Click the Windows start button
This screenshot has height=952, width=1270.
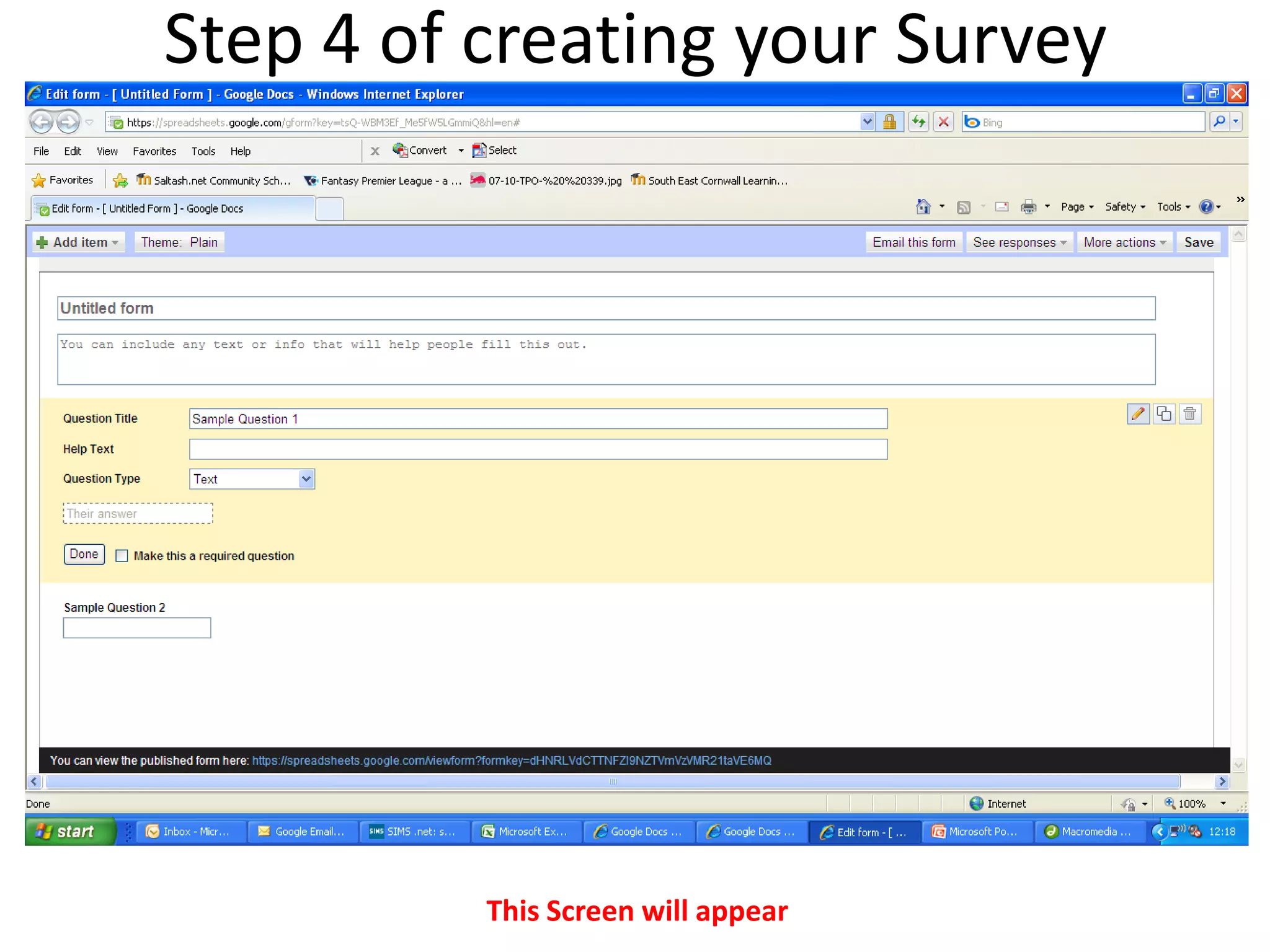(x=69, y=831)
